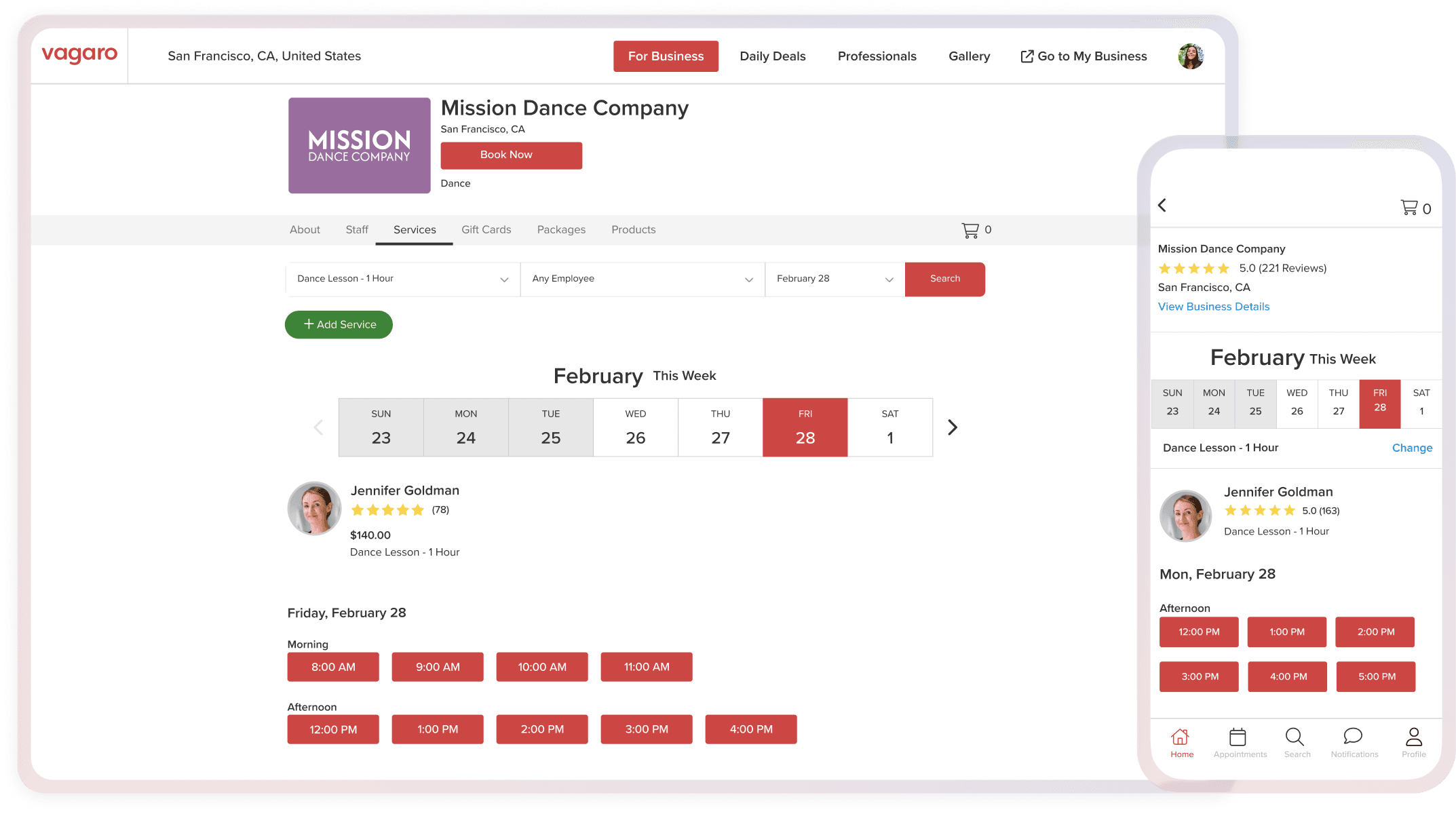Select the 10:00 AM time slot
The width and height of the screenshot is (1456, 814).
[x=542, y=667]
